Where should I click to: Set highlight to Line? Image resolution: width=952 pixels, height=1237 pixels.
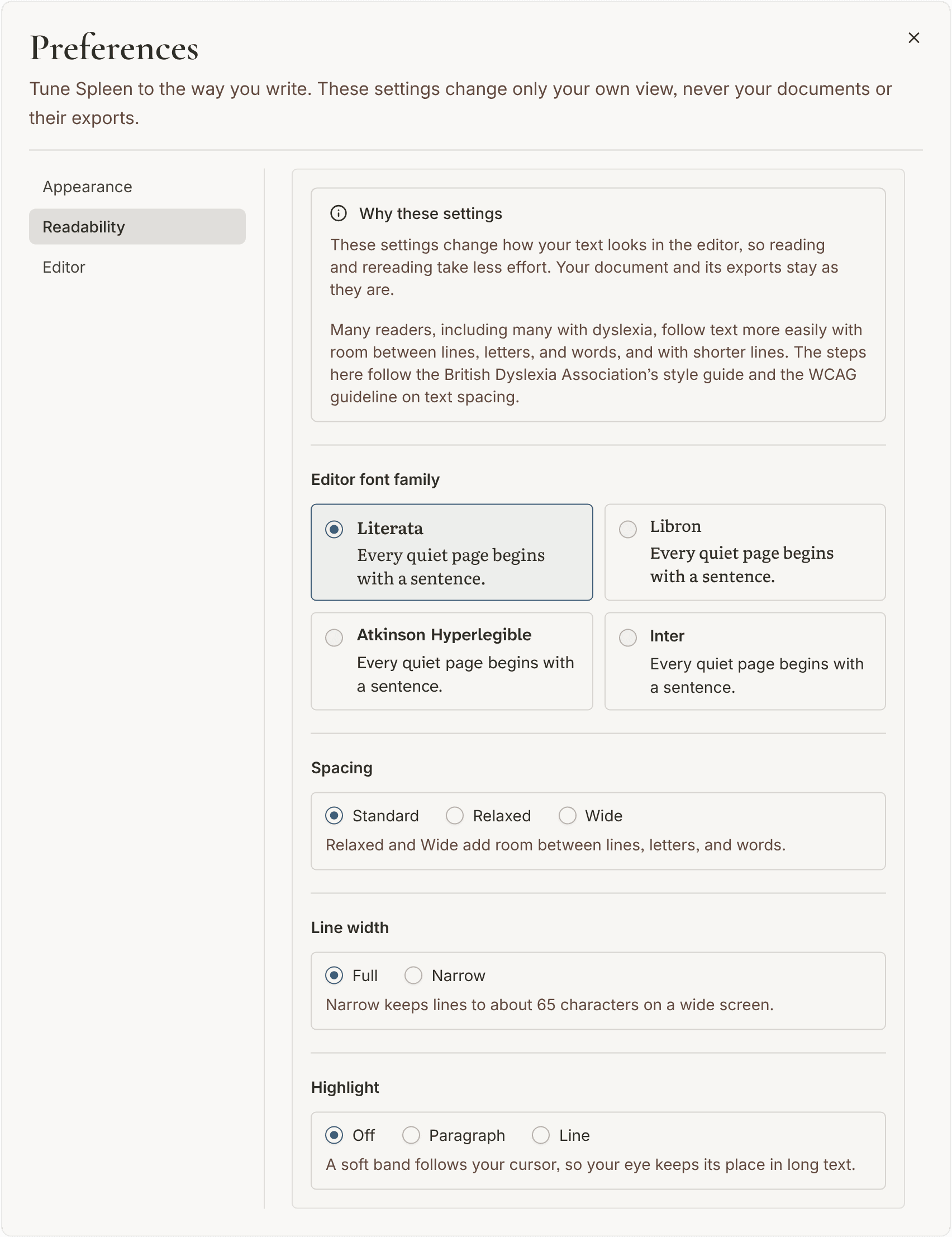point(541,1135)
